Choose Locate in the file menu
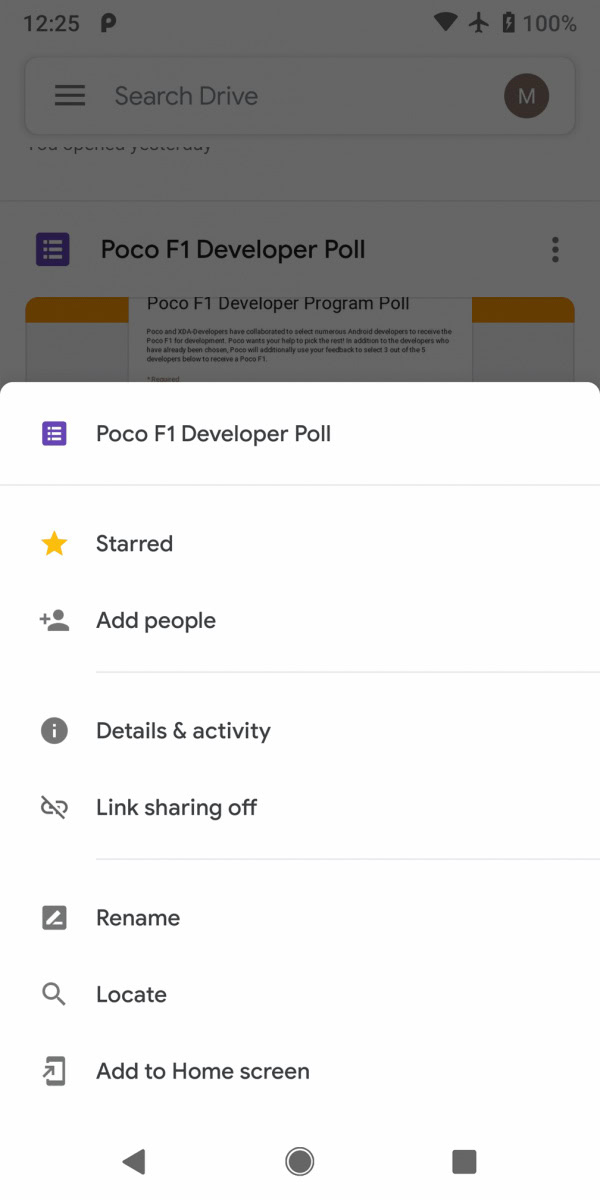This screenshot has height=1200, width=600. (x=131, y=995)
